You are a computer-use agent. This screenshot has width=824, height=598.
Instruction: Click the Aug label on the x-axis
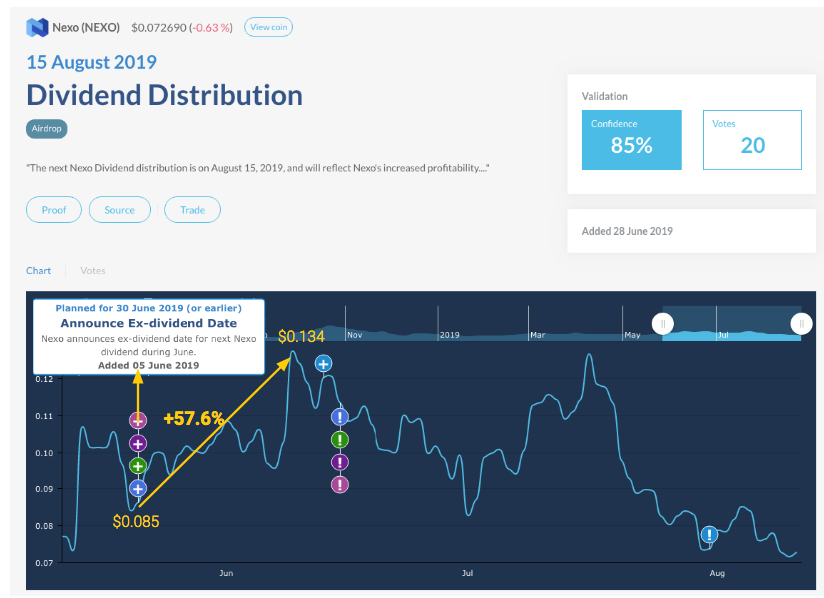tap(717, 573)
